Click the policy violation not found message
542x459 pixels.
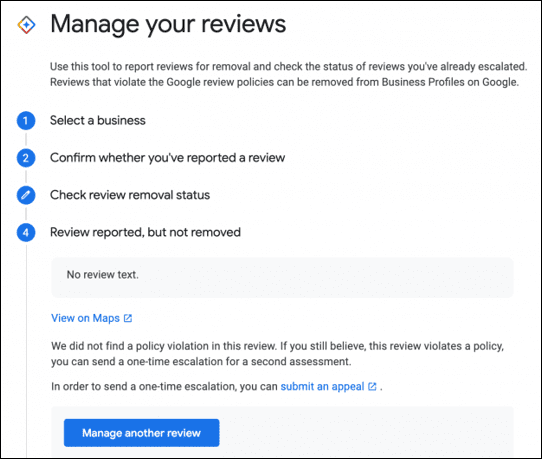[x=277, y=354]
